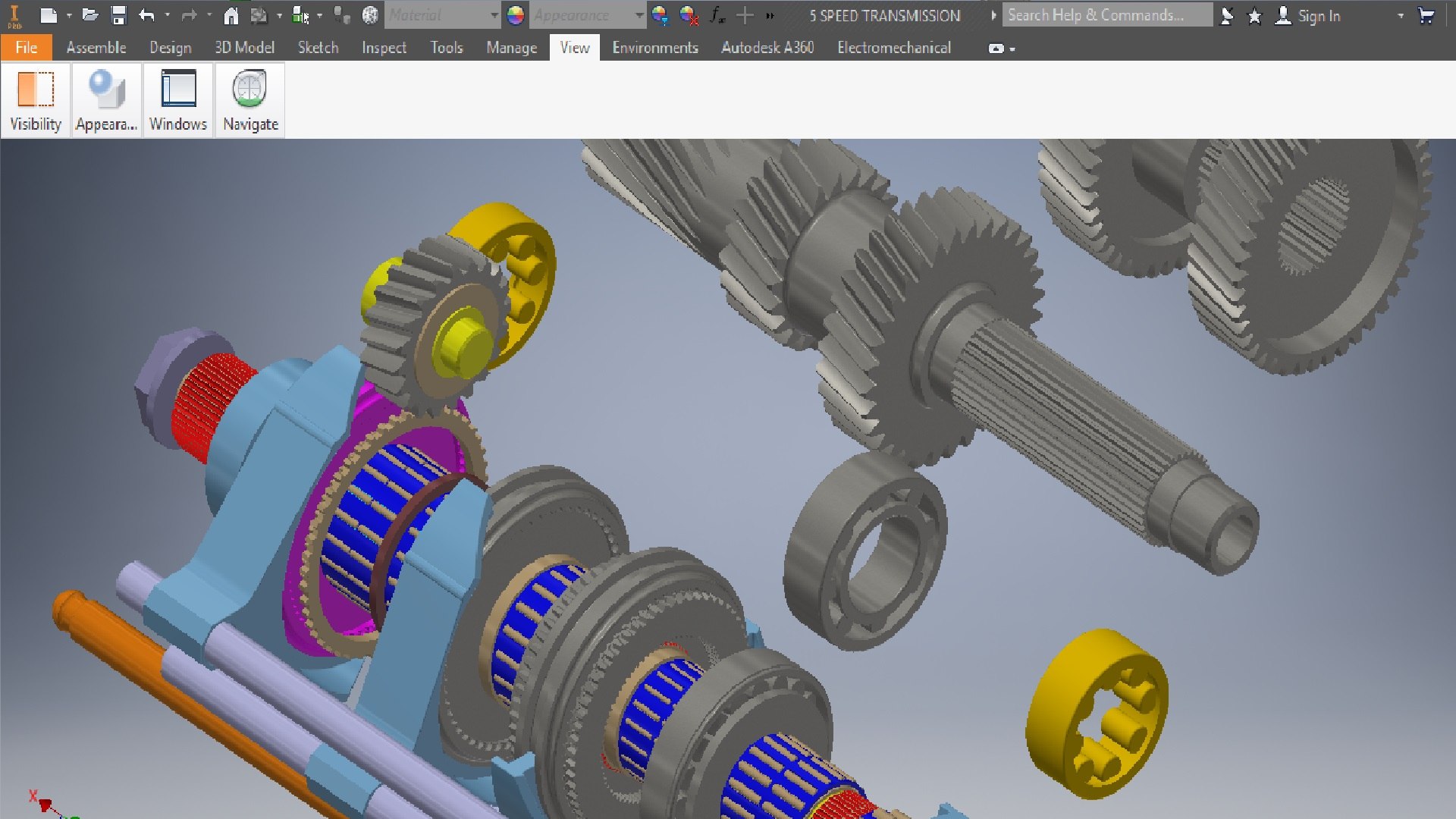The height and width of the screenshot is (819, 1456).
Task: Switch to the Manage tab
Action: tap(512, 48)
